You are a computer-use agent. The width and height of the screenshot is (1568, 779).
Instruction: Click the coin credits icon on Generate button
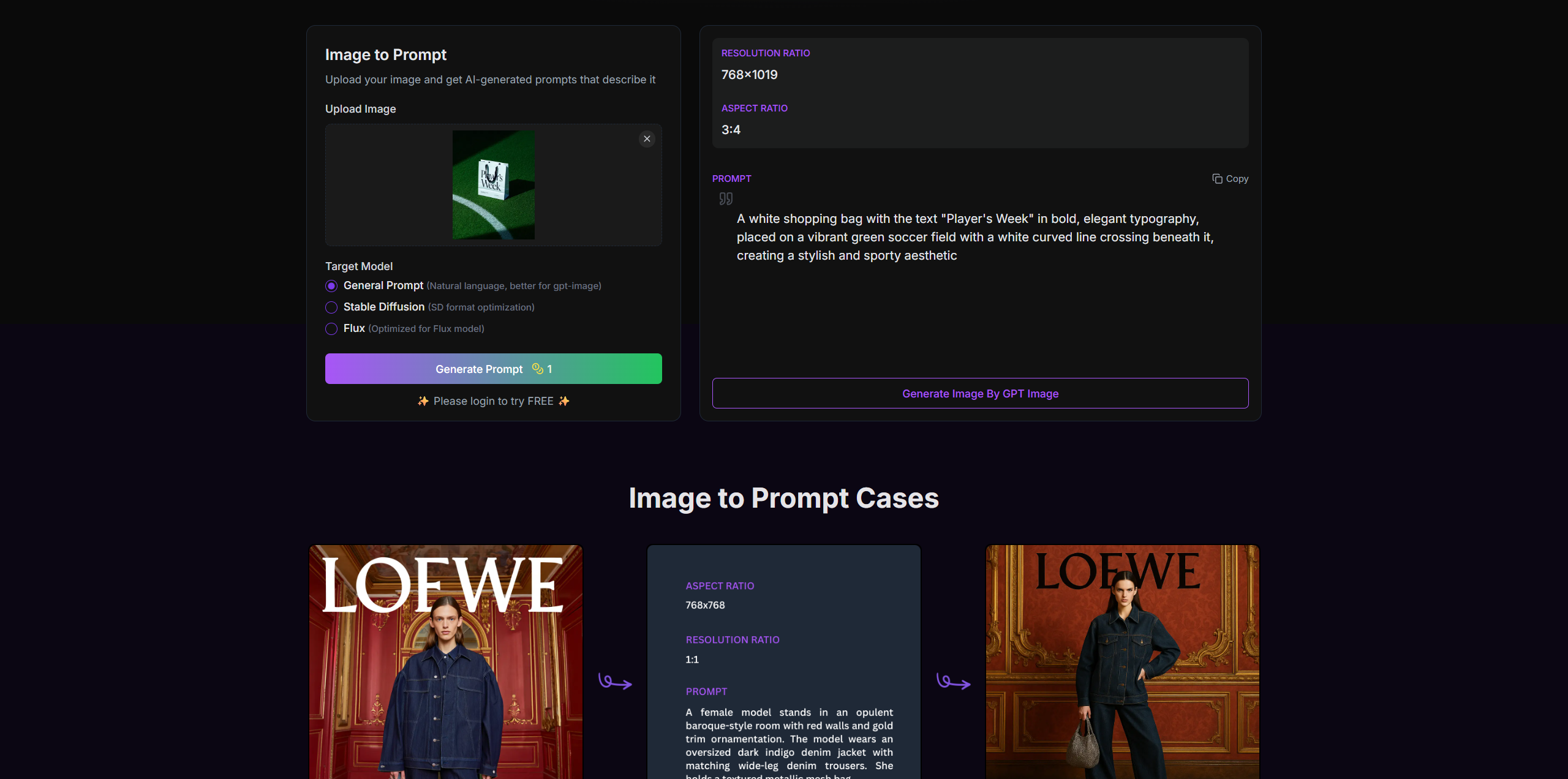click(537, 369)
